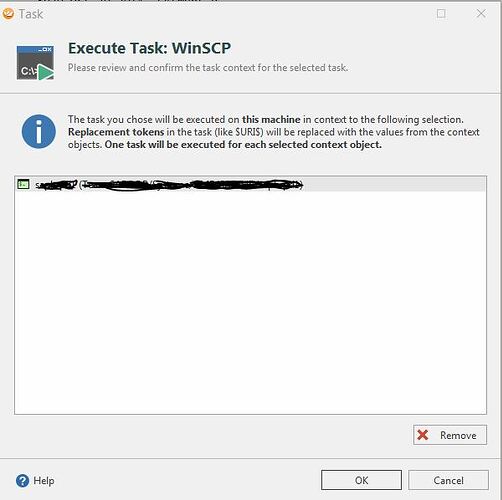This screenshot has height=500, width=502.
Task: Click the bold "One task will be executed" sentence
Action: (243, 145)
